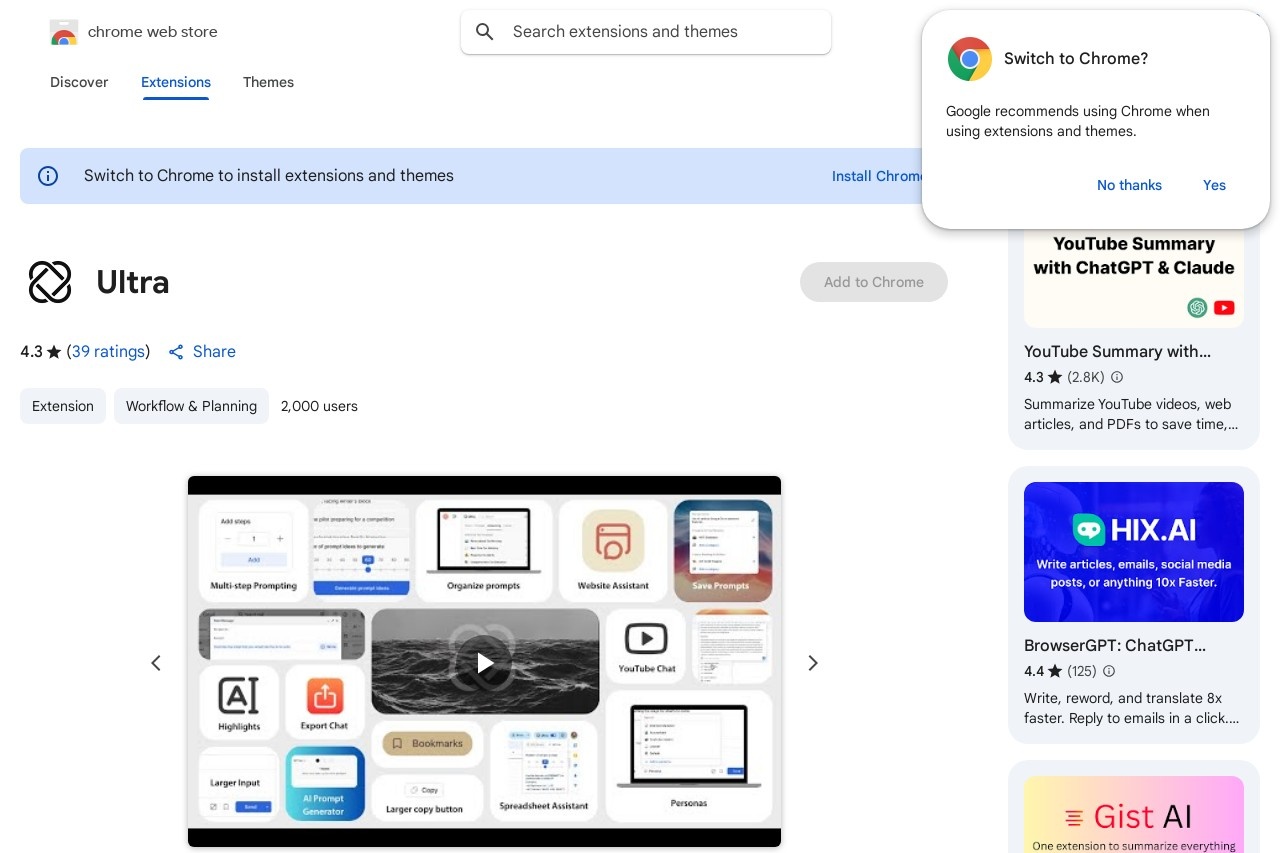Click the info icon in the blue banner

click(48, 176)
